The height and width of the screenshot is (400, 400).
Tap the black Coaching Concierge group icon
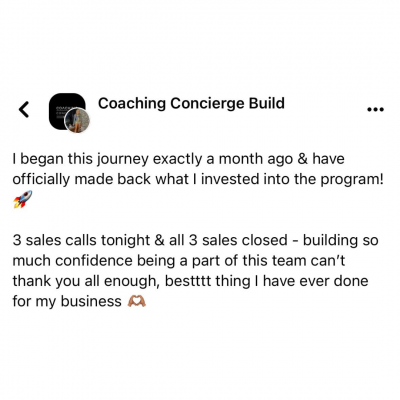coord(67,111)
